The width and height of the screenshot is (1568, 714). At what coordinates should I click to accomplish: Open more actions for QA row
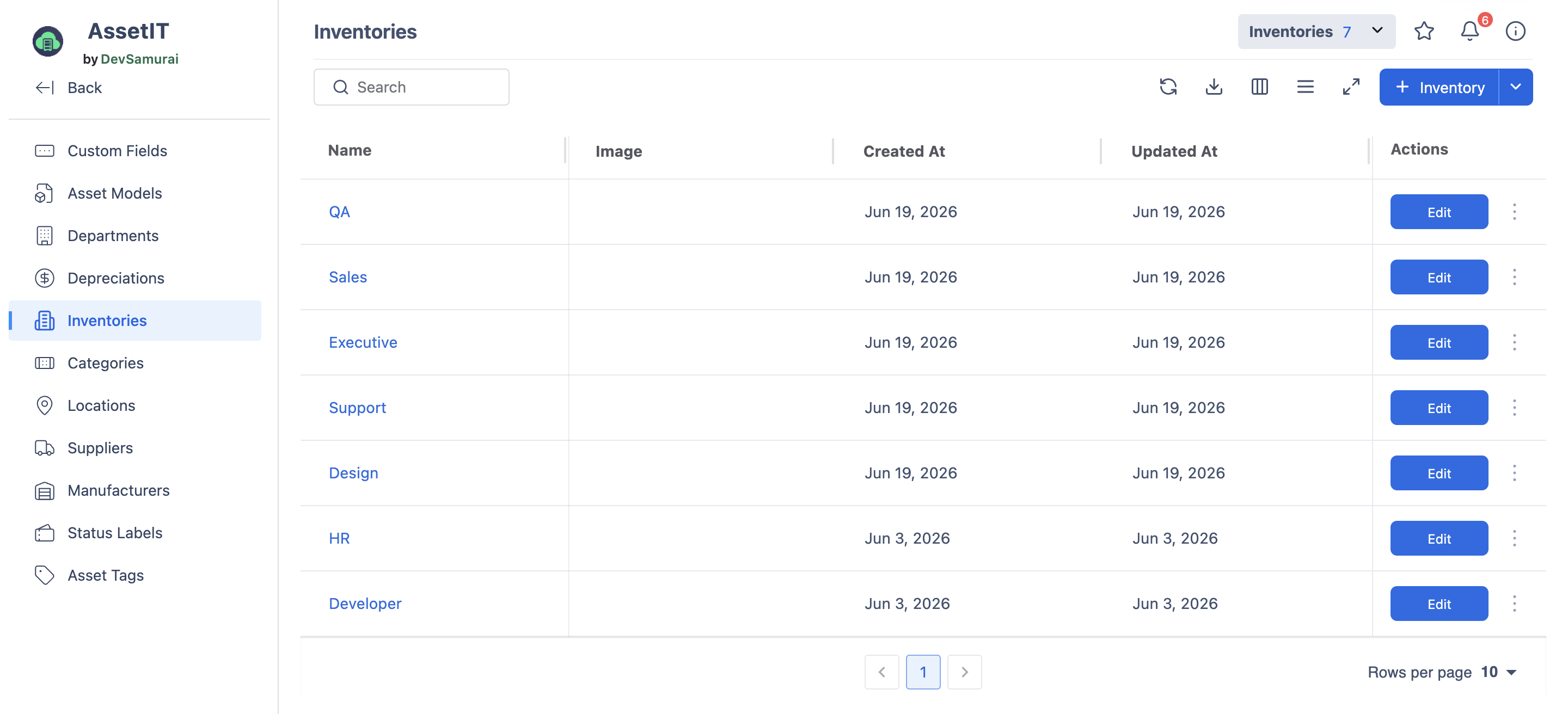[x=1515, y=212]
